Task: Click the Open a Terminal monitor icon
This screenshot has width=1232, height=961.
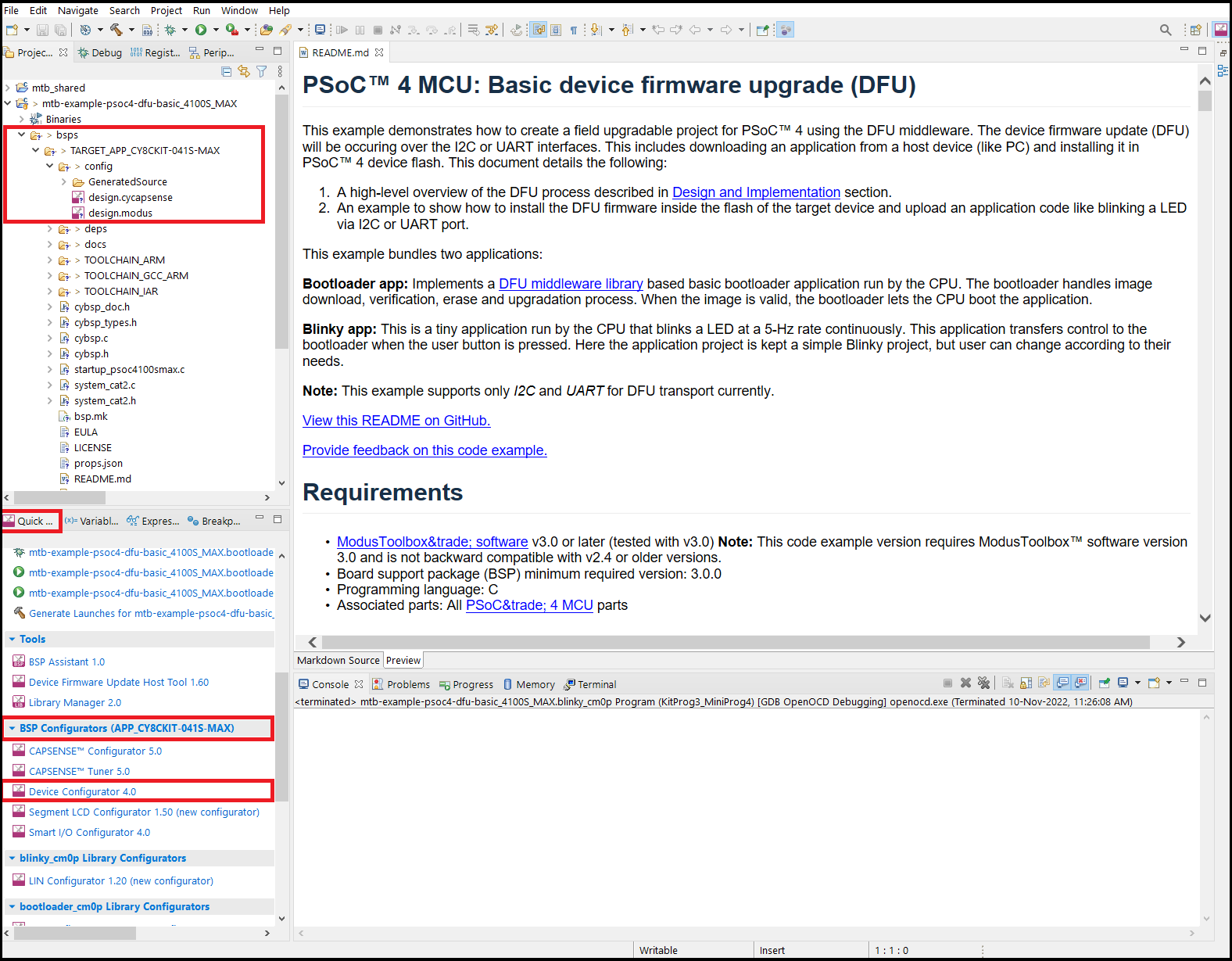Action: (320, 30)
